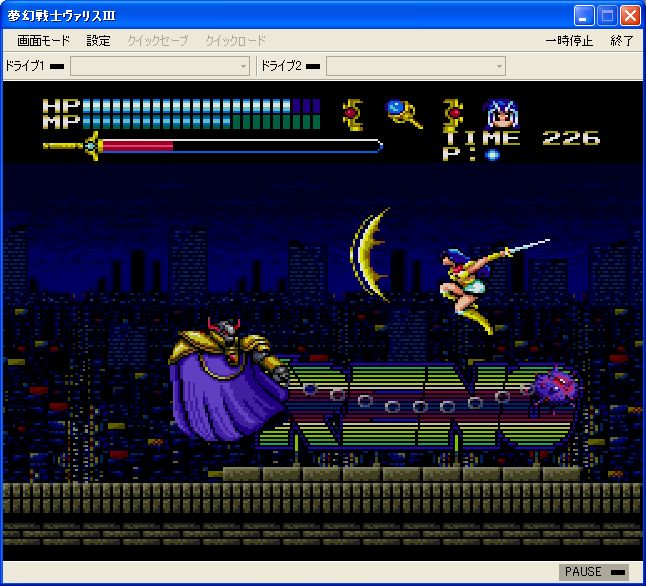This screenshot has width=646, height=586.
Task: Pause emulation with 一時停止
Action: point(569,41)
